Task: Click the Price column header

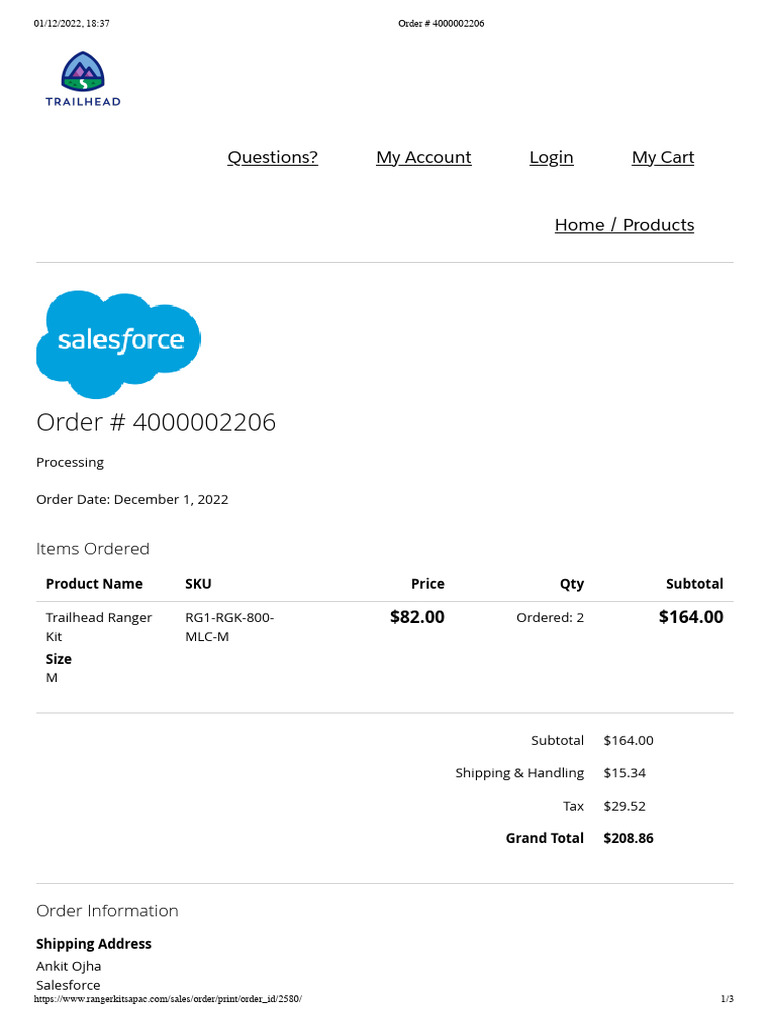Action: (427, 584)
